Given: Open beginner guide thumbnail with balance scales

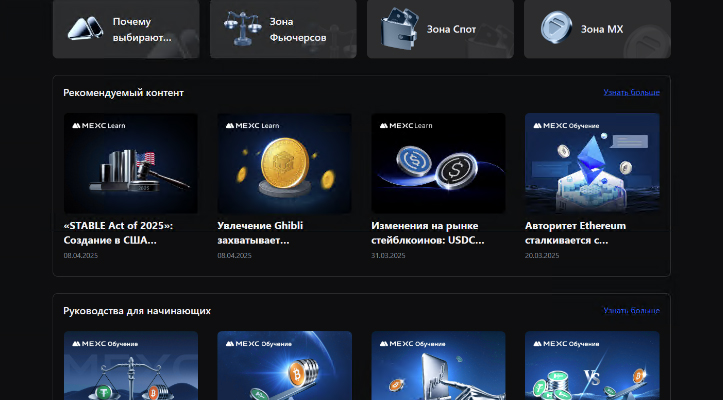Looking at the screenshot, I should tap(131, 365).
